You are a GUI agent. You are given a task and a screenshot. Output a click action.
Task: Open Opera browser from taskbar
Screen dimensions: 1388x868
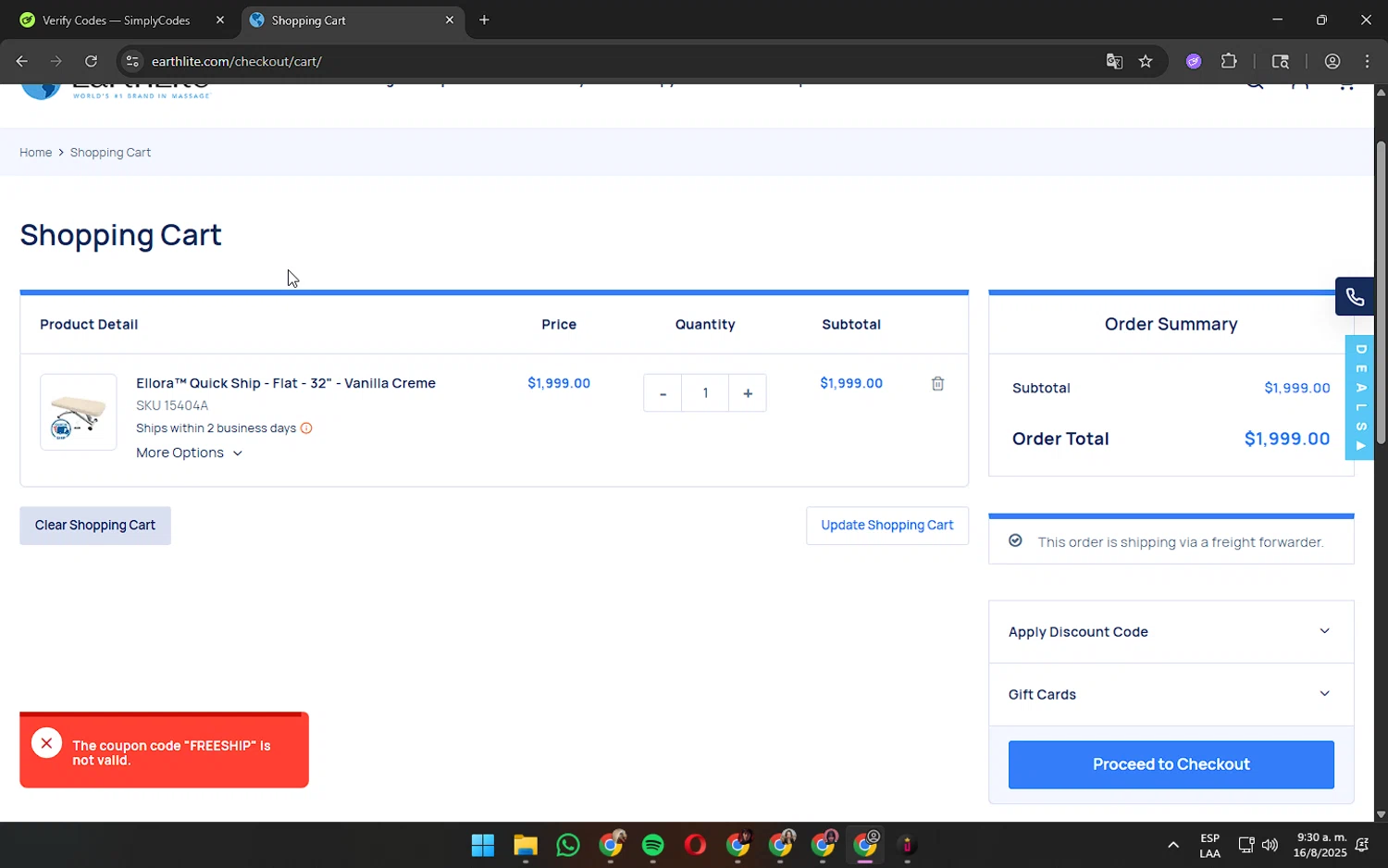pyautogui.click(x=695, y=845)
